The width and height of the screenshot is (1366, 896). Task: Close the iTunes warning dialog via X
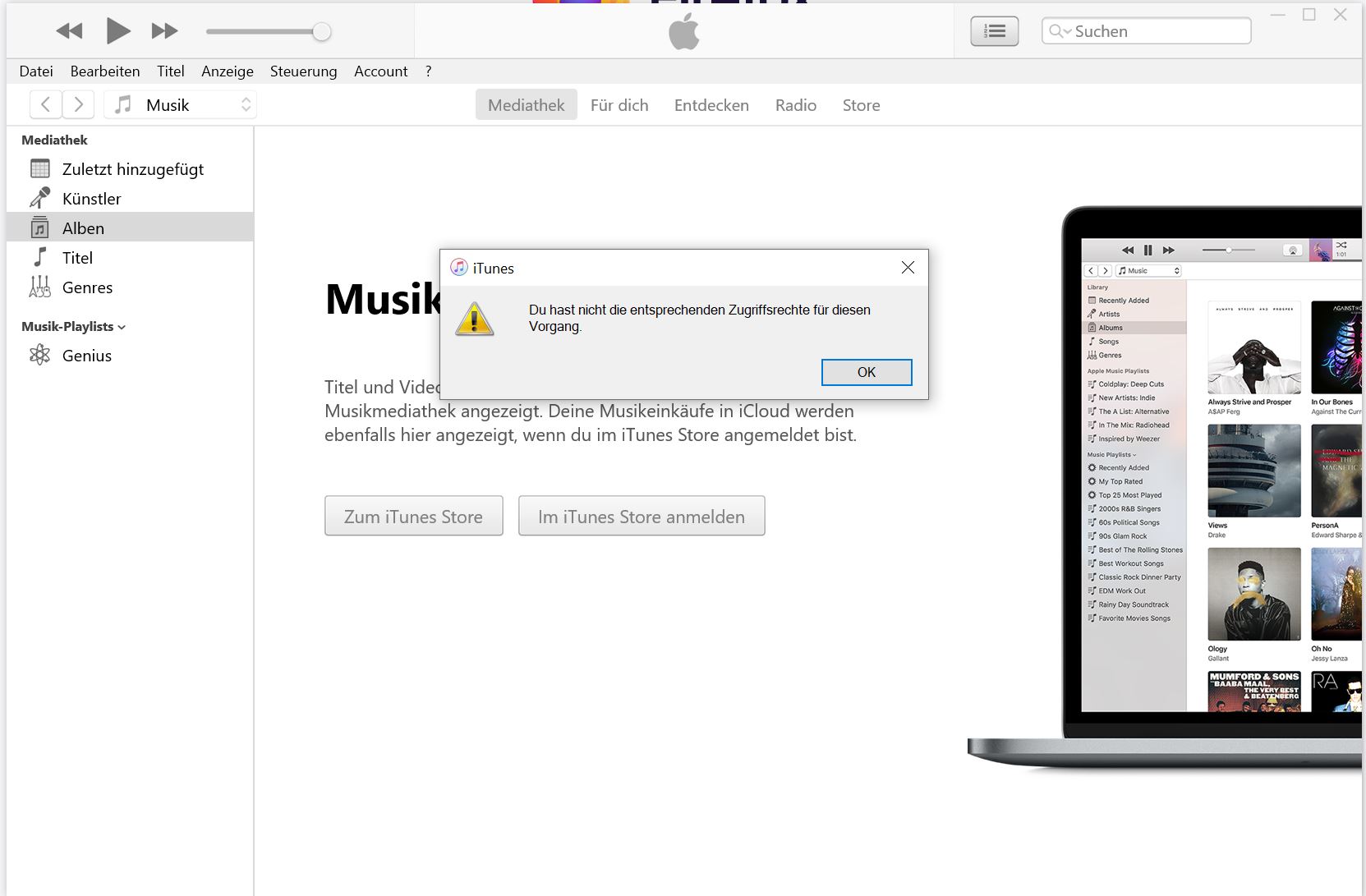pos(908,268)
